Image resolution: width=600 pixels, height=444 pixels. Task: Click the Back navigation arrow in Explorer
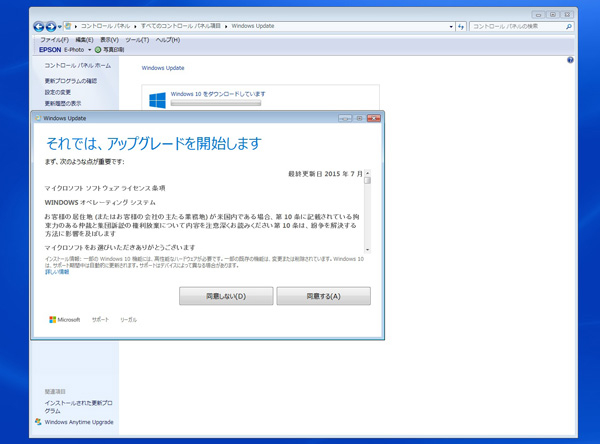(38, 26)
